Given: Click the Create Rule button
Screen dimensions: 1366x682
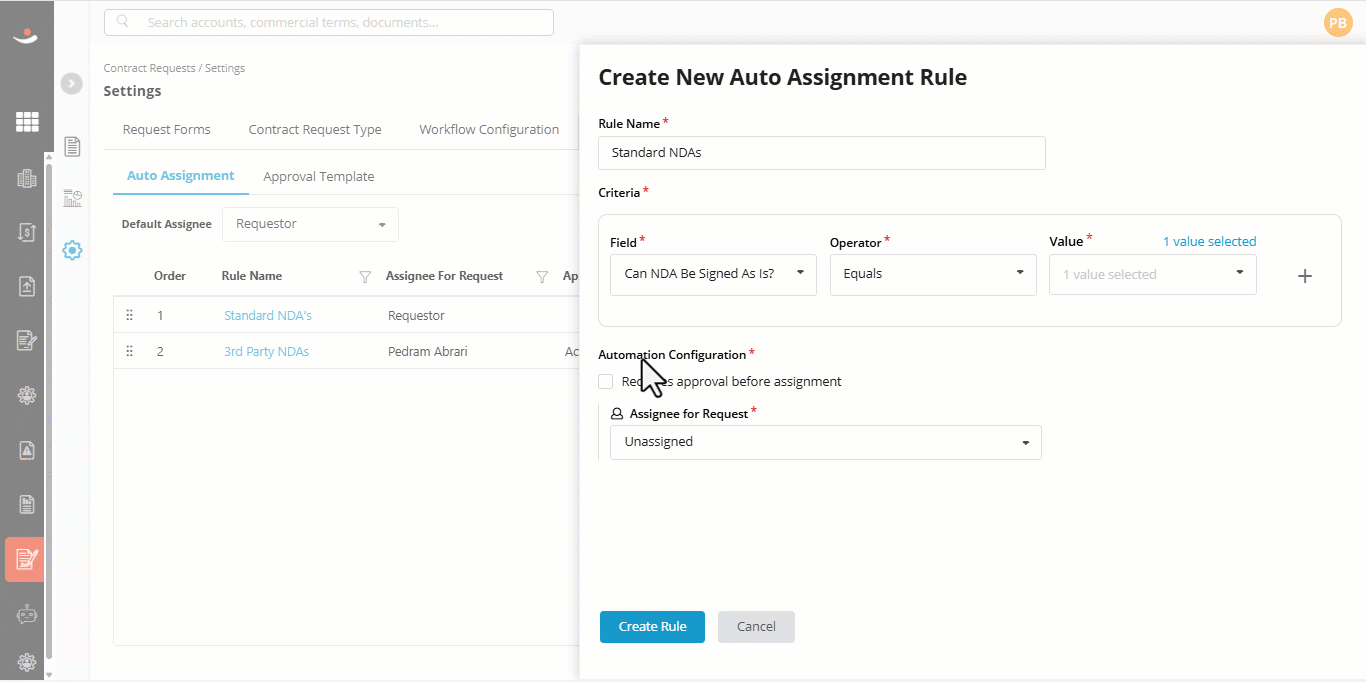Looking at the screenshot, I should [652, 627].
